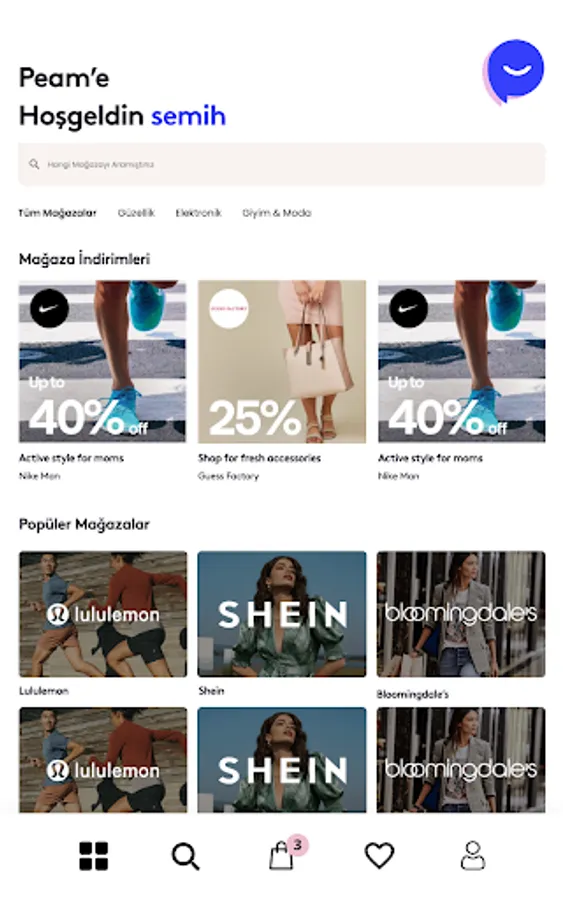This screenshot has width=563, height=900.
Task: Open the blue smiley chat bubble
Action: coord(514,72)
